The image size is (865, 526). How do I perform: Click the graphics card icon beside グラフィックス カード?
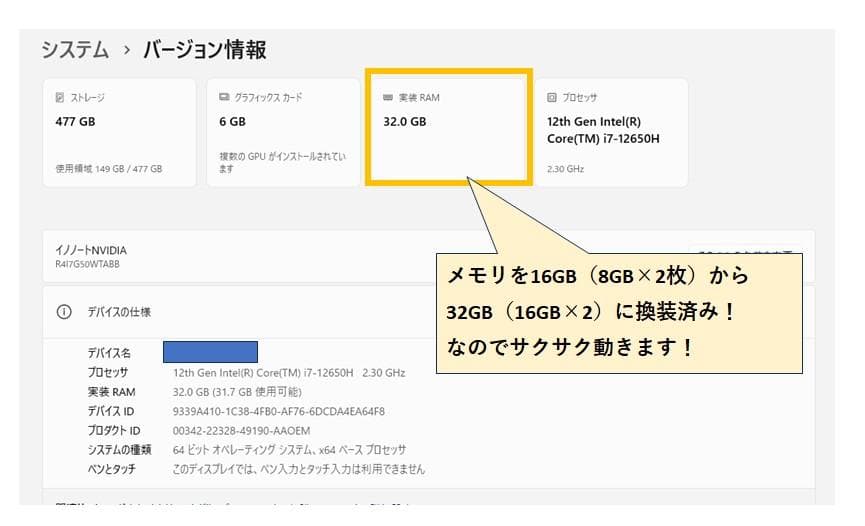[x=224, y=97]
